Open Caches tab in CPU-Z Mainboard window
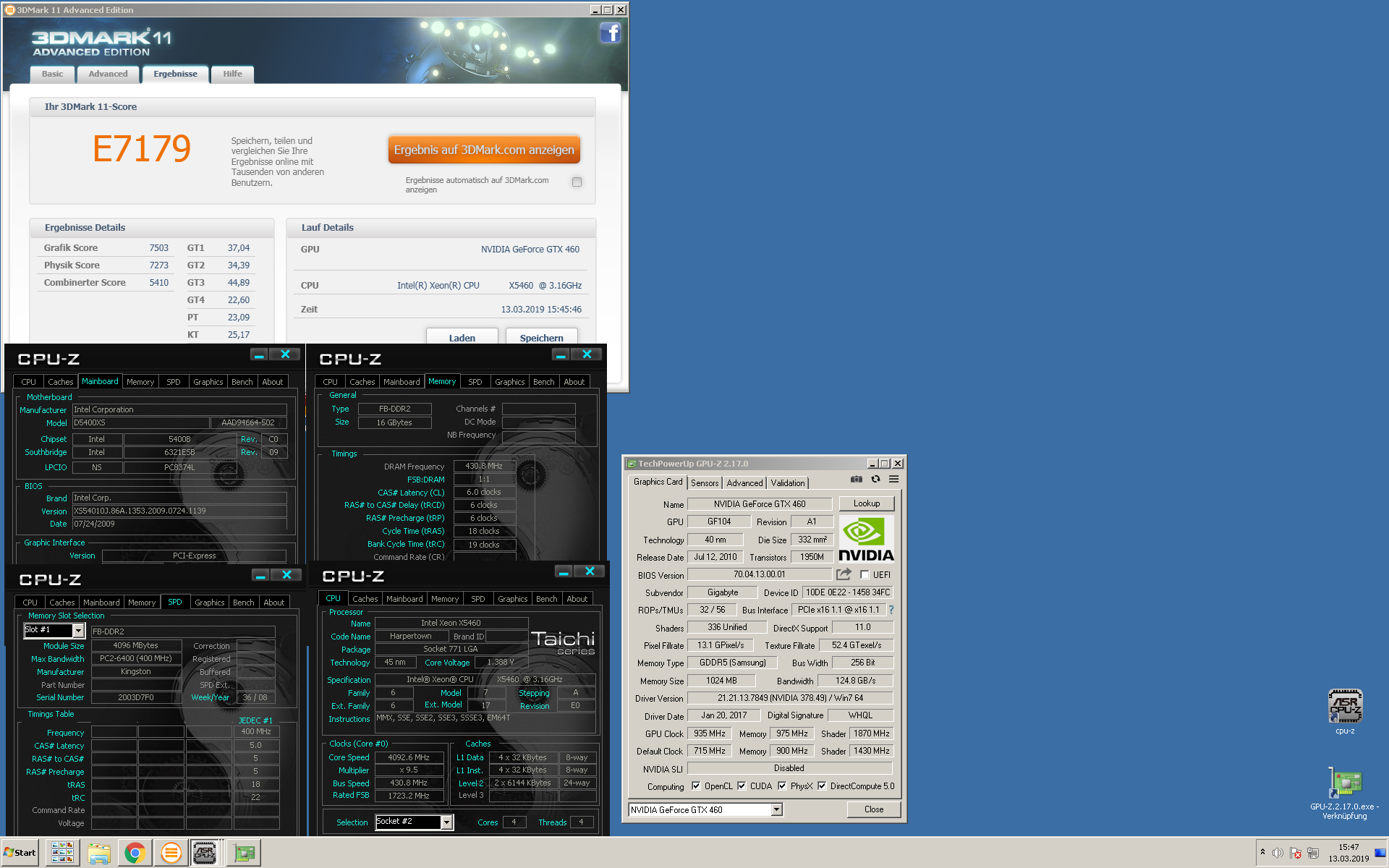The image size is (1389, 868). [x=61, y=382]
